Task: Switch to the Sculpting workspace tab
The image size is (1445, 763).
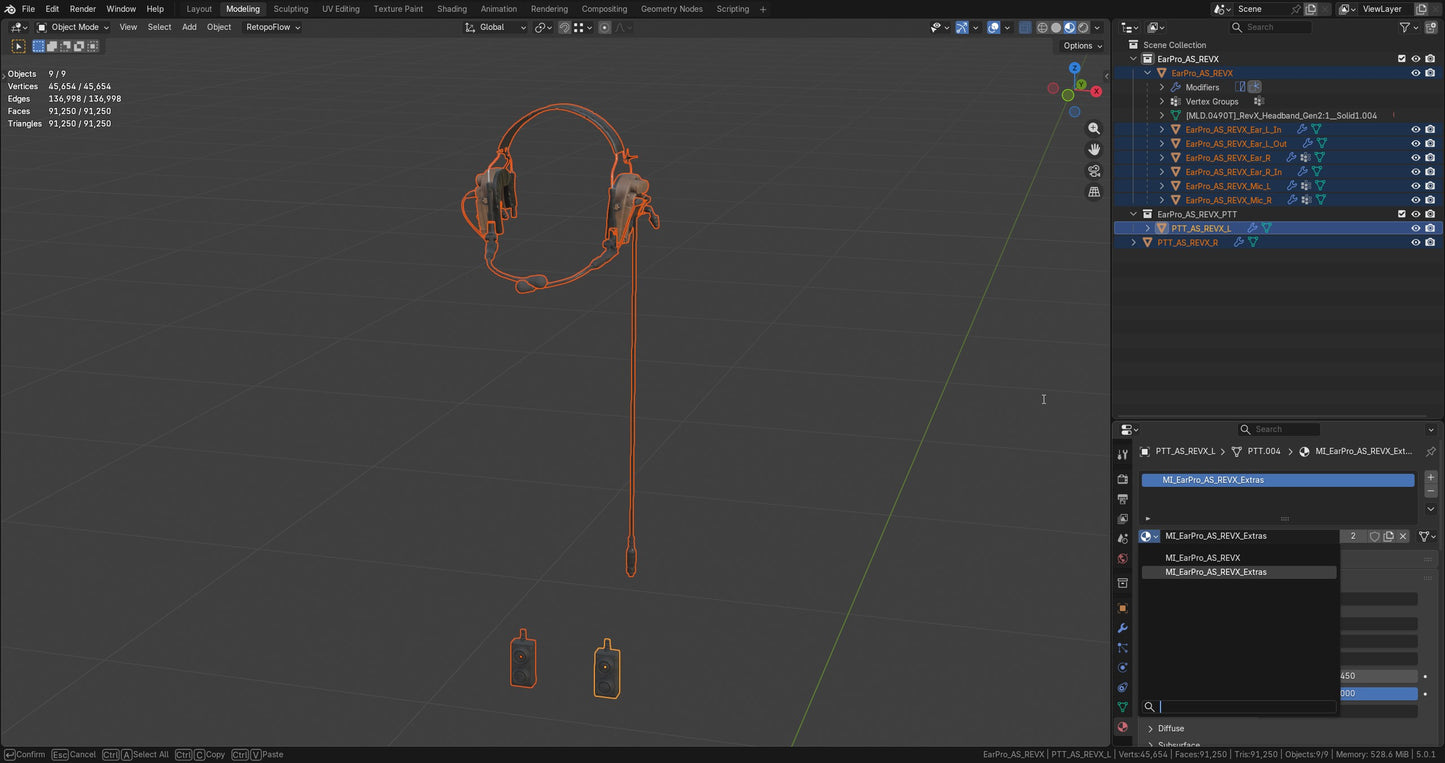Action: pos(290,9)
